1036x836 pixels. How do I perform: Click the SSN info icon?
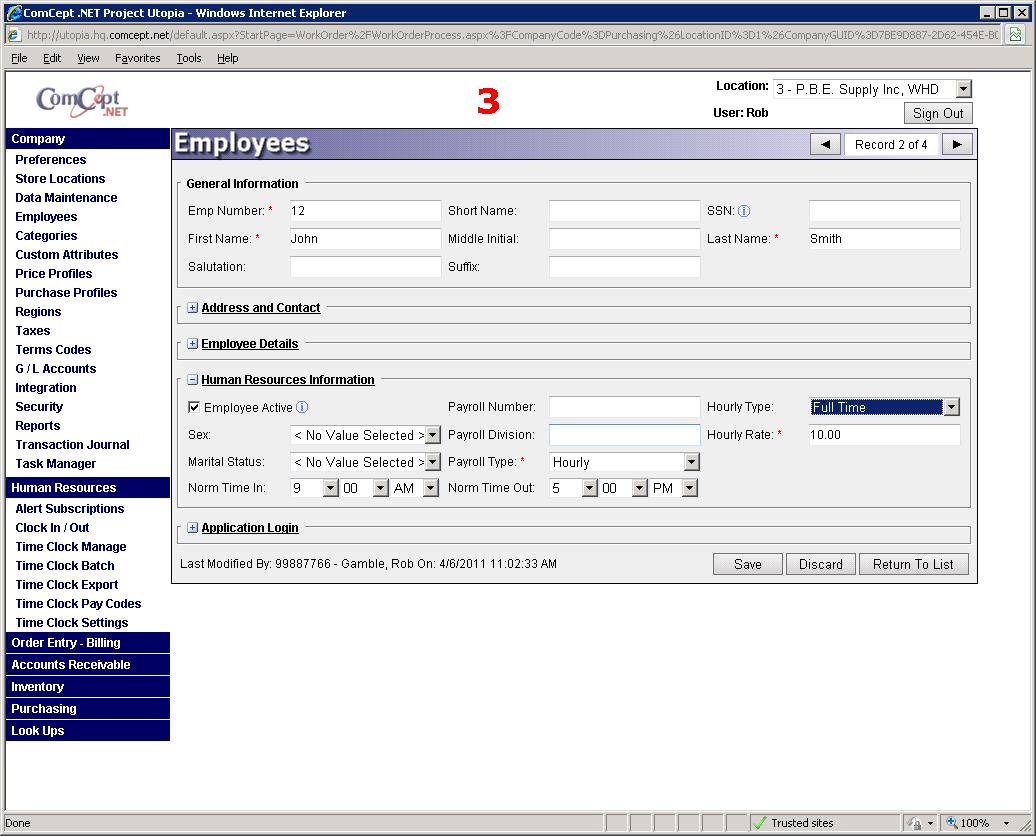pyautogui.click(x=744, y=211)
